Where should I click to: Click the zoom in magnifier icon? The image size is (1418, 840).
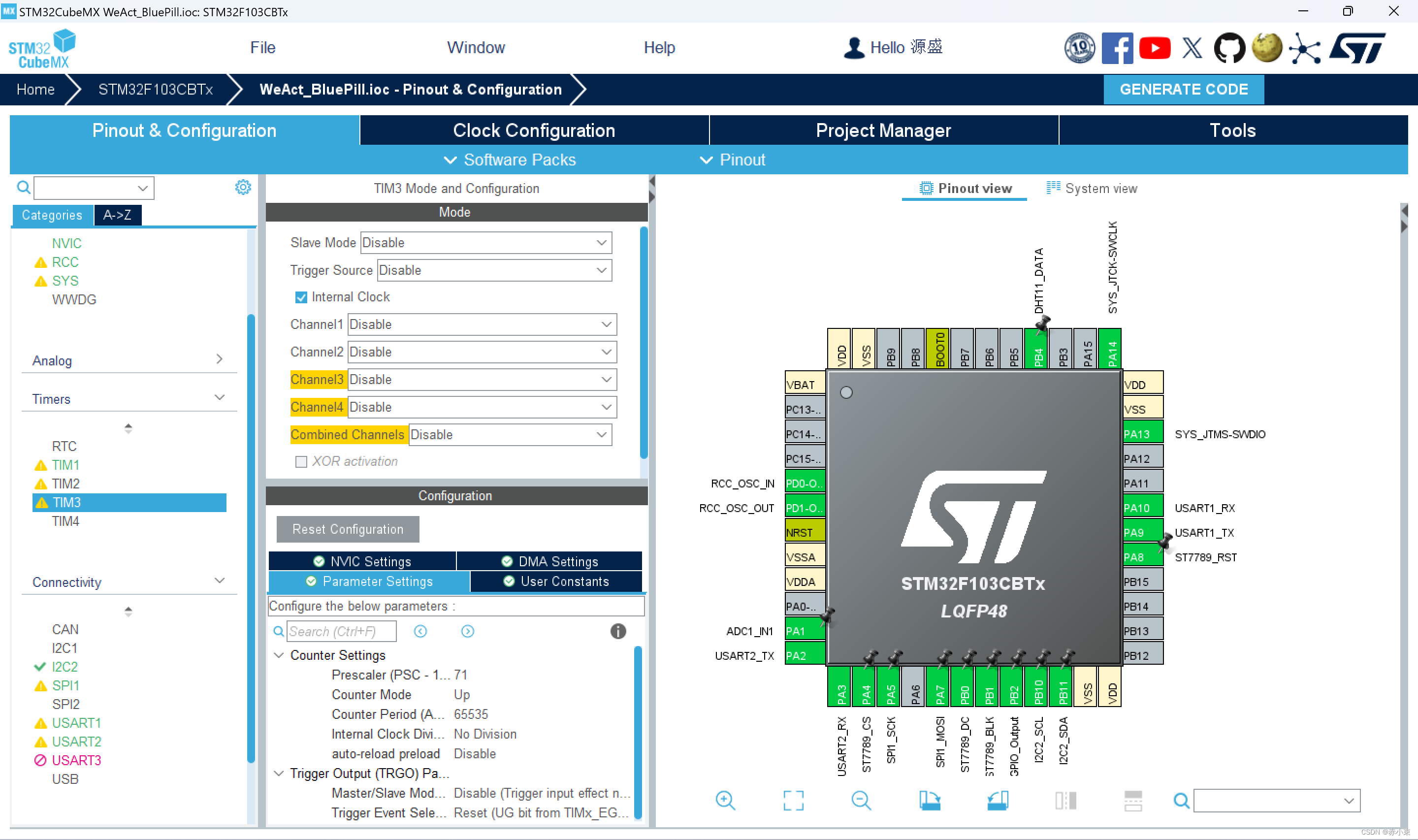[x=725, y=801]
